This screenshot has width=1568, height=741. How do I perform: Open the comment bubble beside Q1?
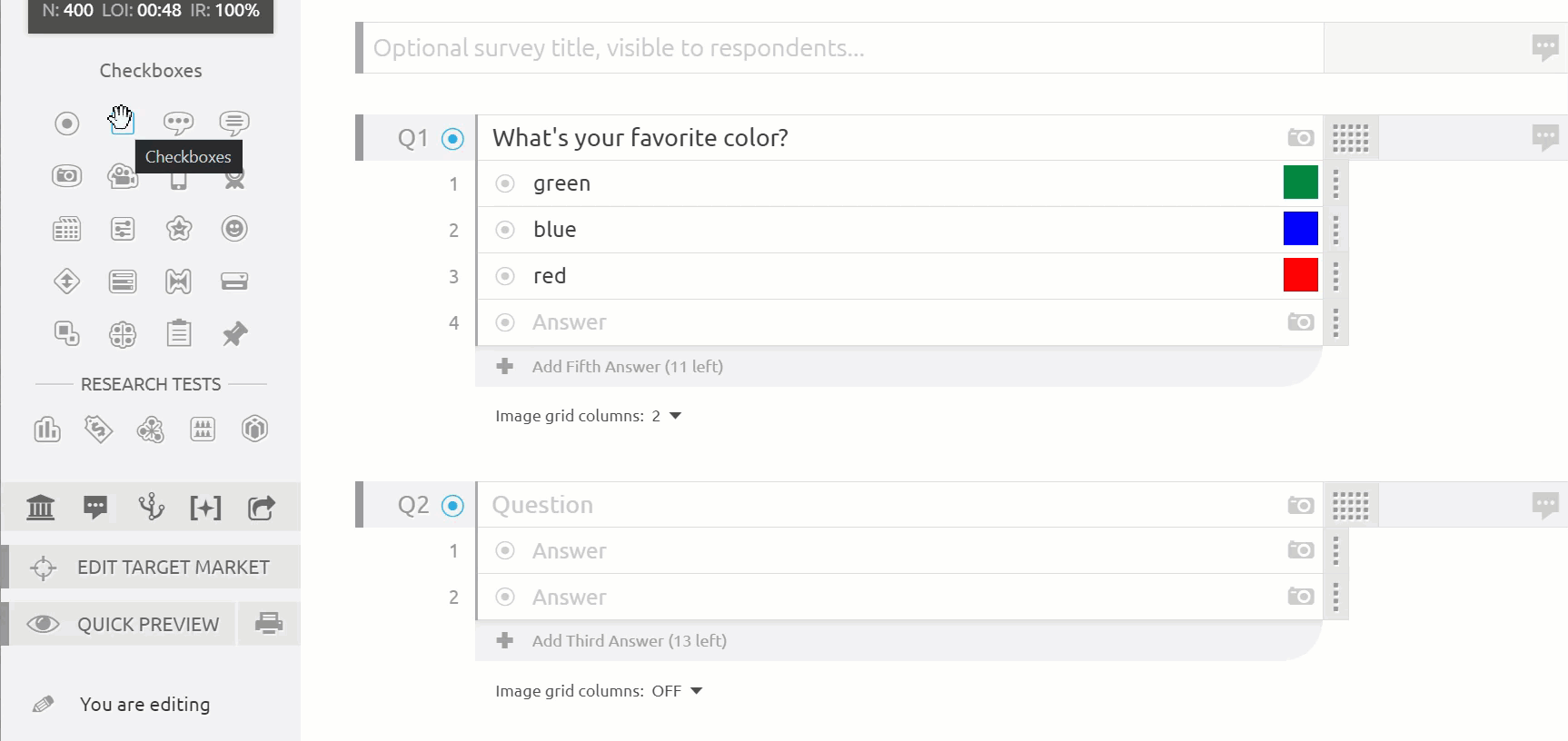(x=1544, y=138)
